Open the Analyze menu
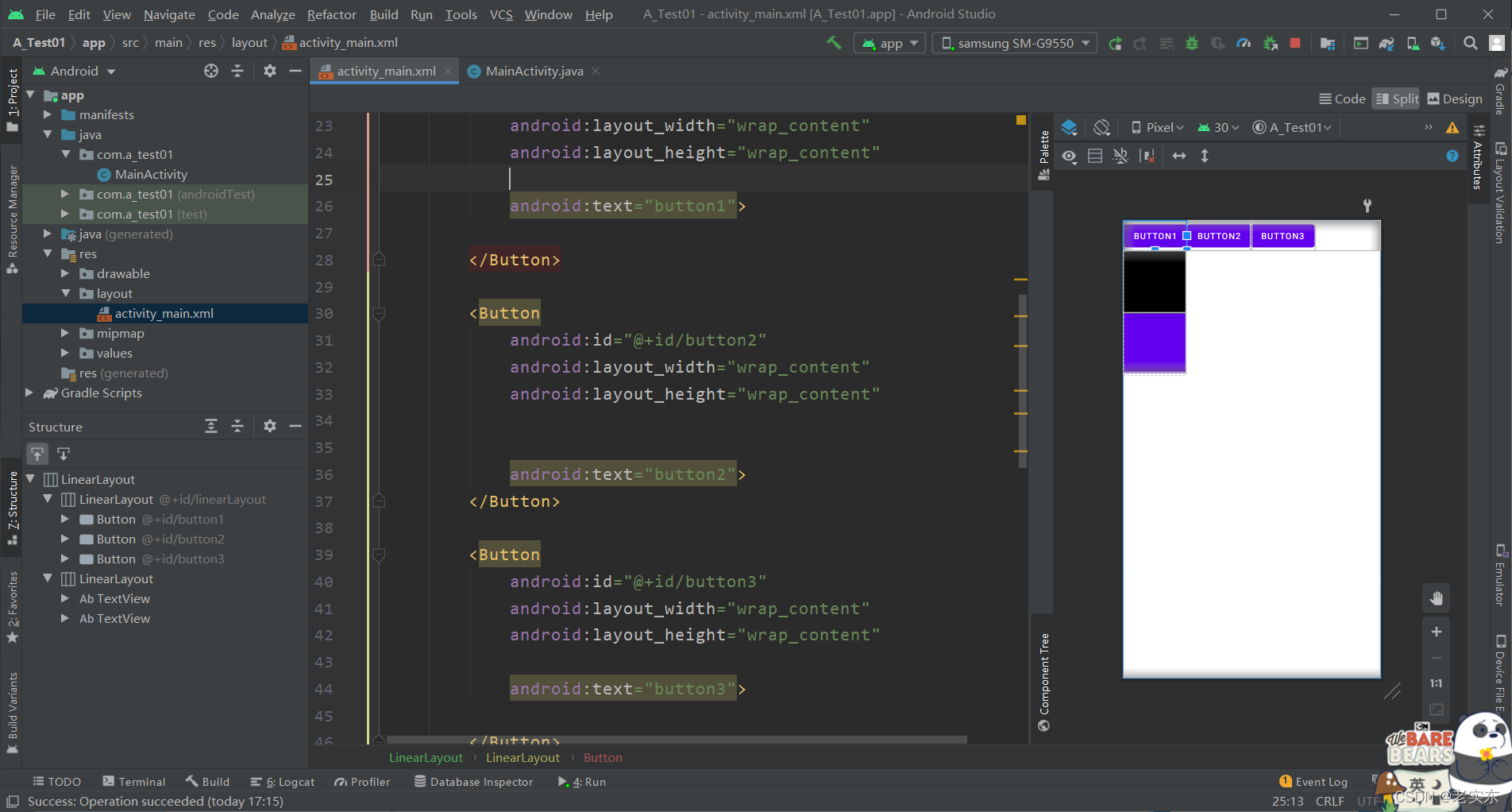The image size is (1512, 812). point(272,14)
